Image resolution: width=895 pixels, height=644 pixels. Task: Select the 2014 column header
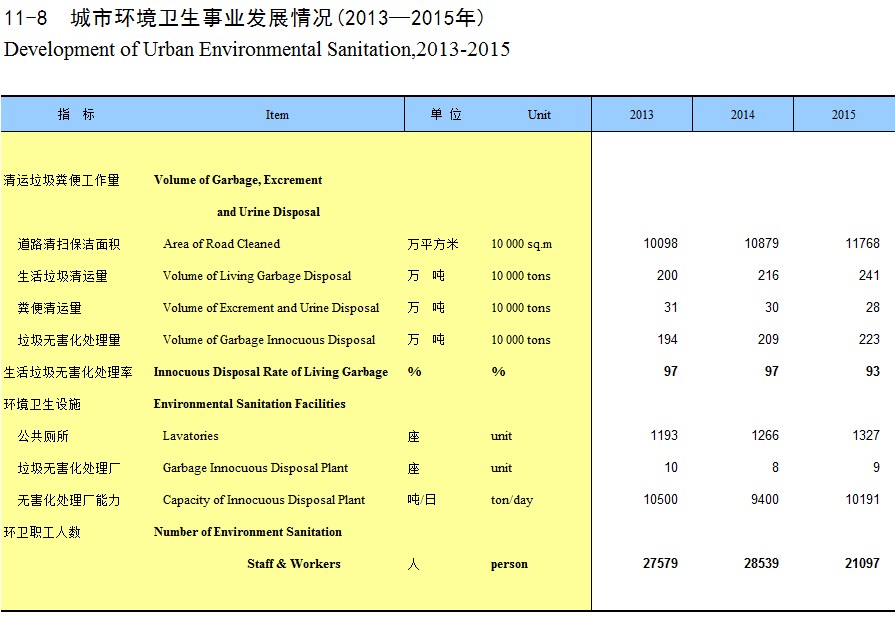tap(743, 115)
